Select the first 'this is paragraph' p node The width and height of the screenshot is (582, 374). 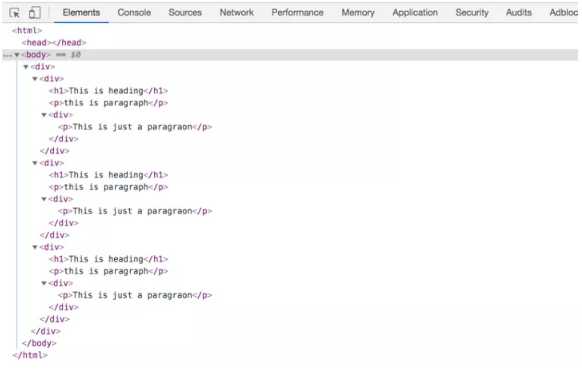pyautogui.click(x=108, y=103)
